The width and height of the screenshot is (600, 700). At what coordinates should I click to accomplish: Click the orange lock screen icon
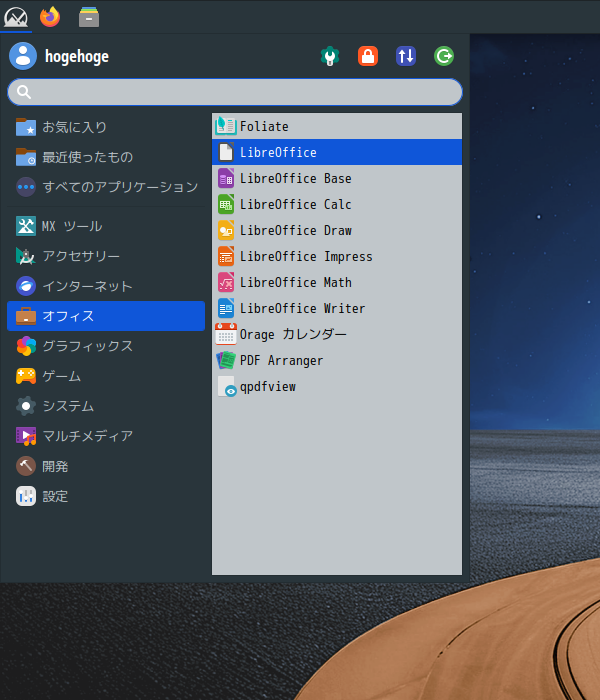(x=368, y=56)
